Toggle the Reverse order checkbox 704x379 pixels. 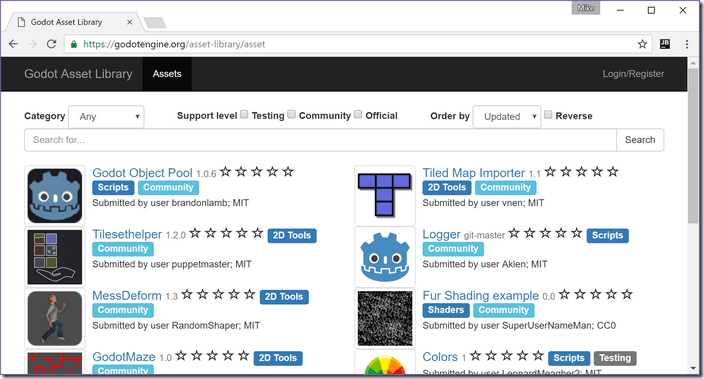pyautogui.click(x=548, y=115)
